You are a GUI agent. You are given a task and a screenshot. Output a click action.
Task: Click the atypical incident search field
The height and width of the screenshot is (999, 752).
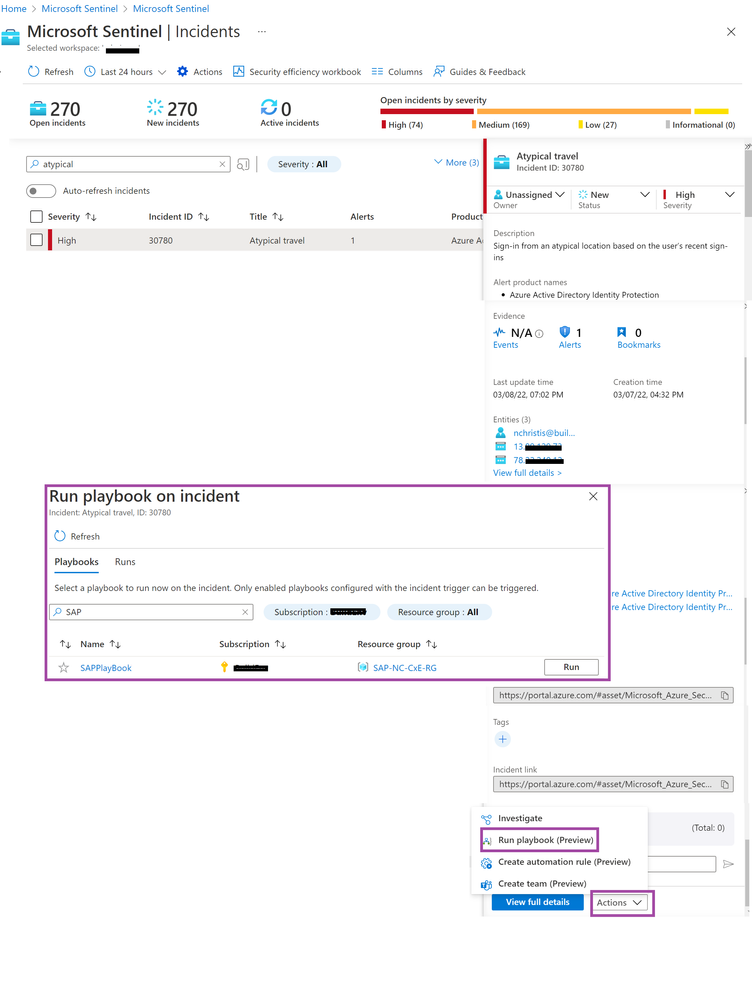127,164
